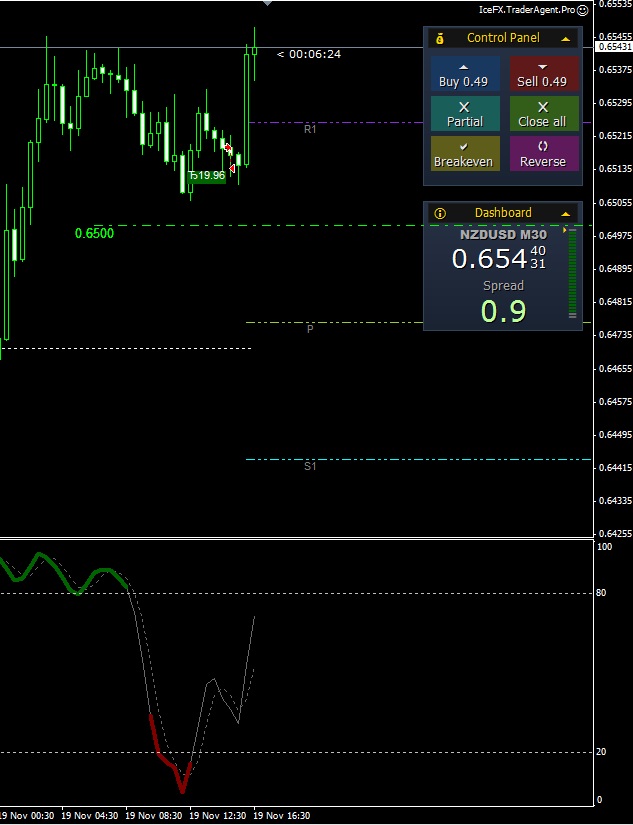Image resolution: width=633 pixels, height=825 pixels.
Task: Click the S1 pivot line label
Action: tap(310, 466)
